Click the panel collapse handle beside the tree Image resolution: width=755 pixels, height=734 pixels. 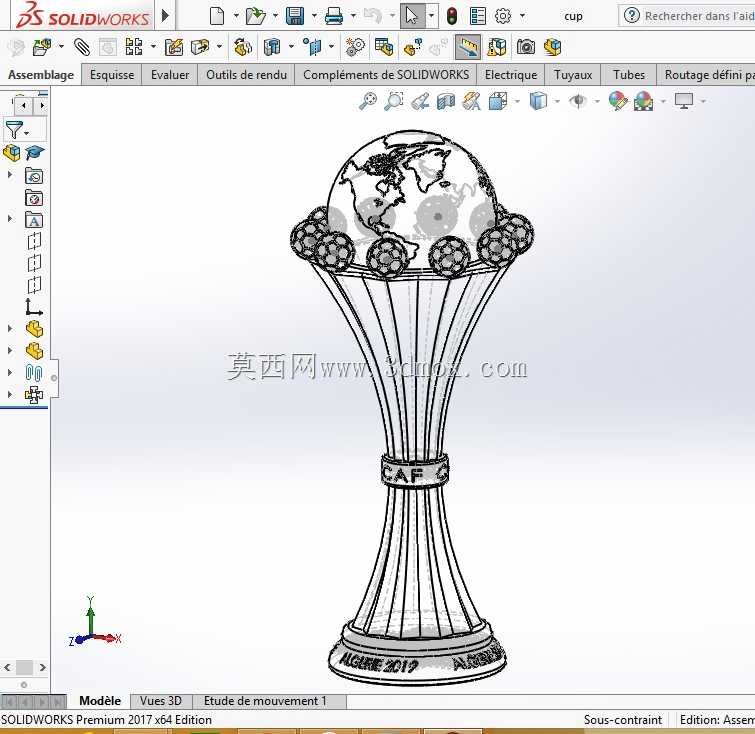(54, 378)
